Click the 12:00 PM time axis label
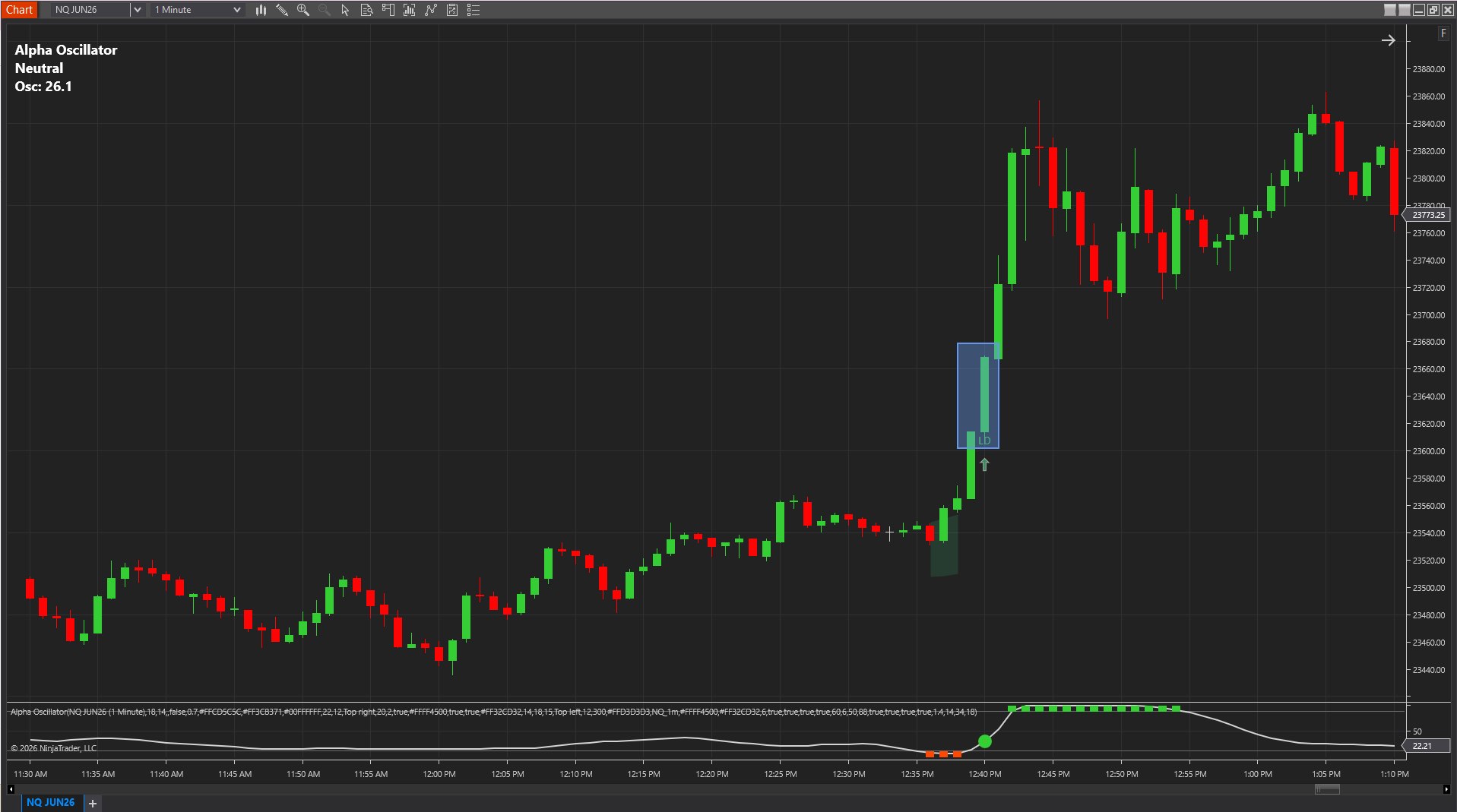The width and height of the screenshot is (1457, 812). (x=439, y=774)
